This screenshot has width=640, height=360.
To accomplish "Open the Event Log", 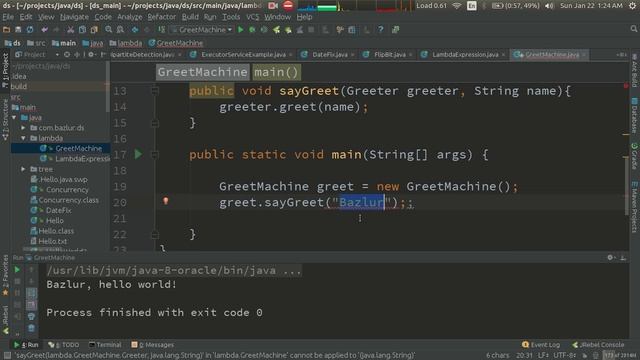I will coord(541,345).
